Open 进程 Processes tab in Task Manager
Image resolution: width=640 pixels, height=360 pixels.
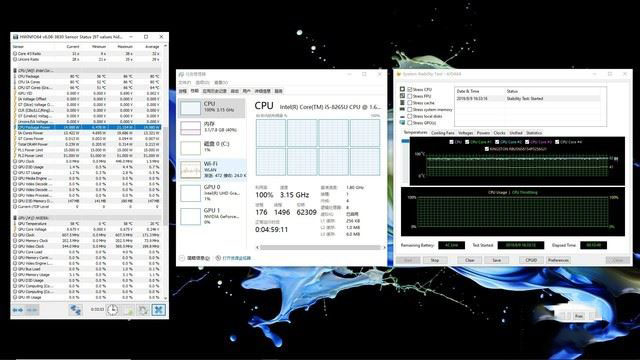tap(183, 91)
